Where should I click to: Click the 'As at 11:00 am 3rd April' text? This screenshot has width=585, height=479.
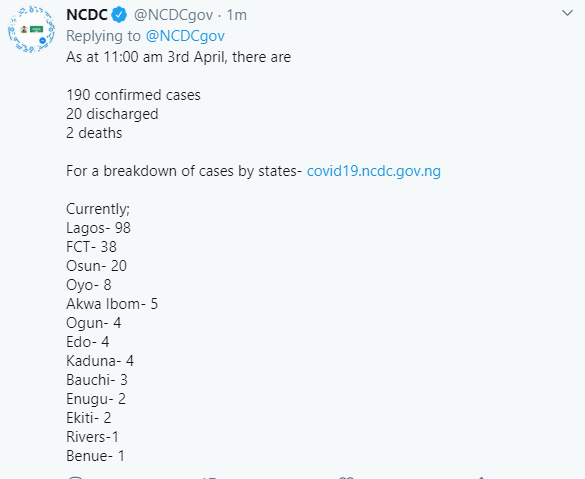point(146,57)
